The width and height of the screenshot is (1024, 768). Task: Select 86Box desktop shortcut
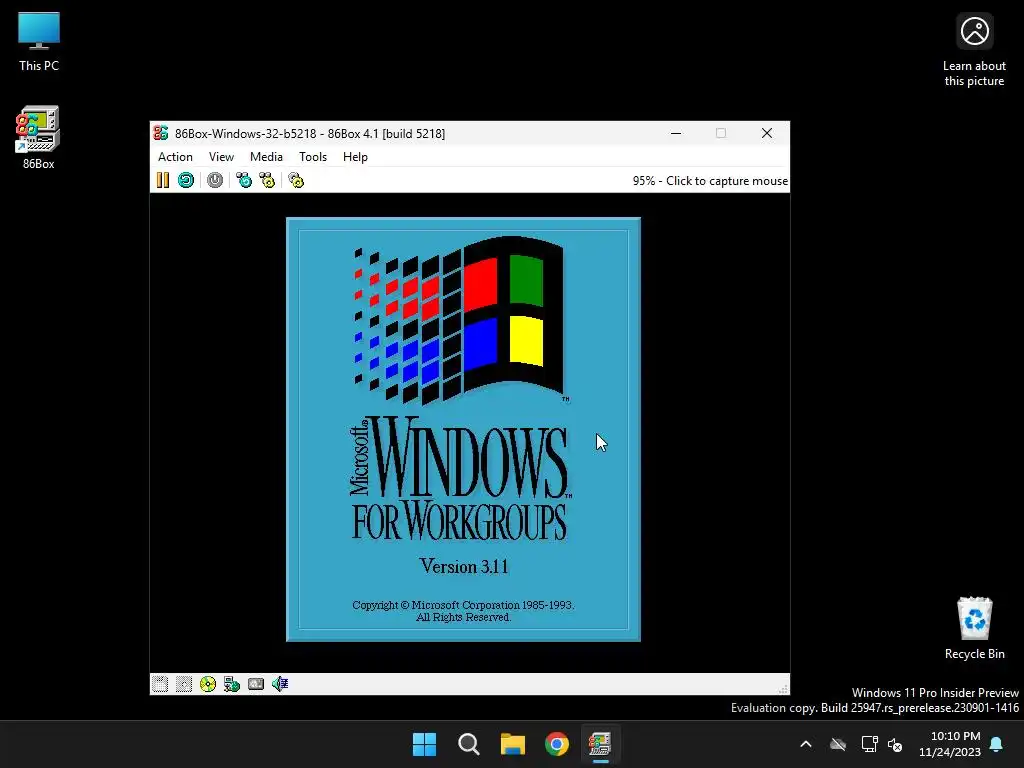pyautogui.click(x=39, y=138)
